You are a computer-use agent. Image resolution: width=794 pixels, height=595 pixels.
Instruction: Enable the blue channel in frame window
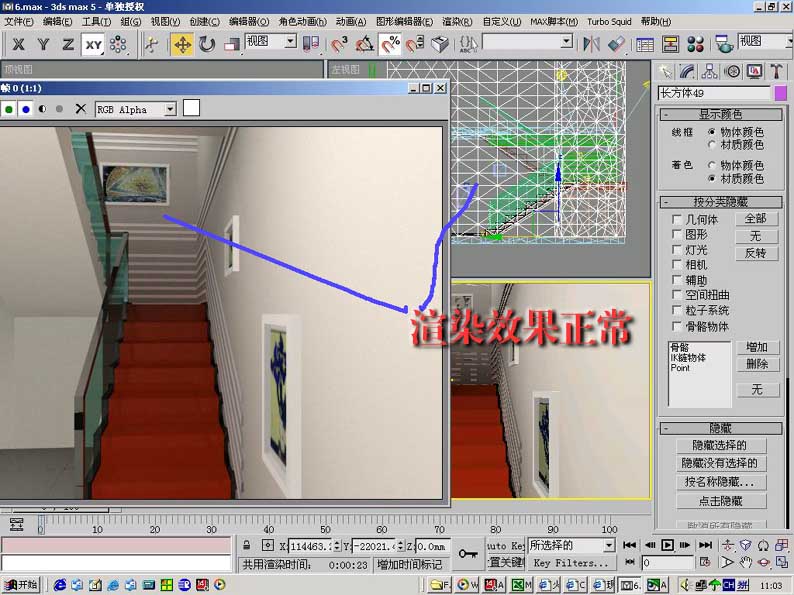(26, 109)
